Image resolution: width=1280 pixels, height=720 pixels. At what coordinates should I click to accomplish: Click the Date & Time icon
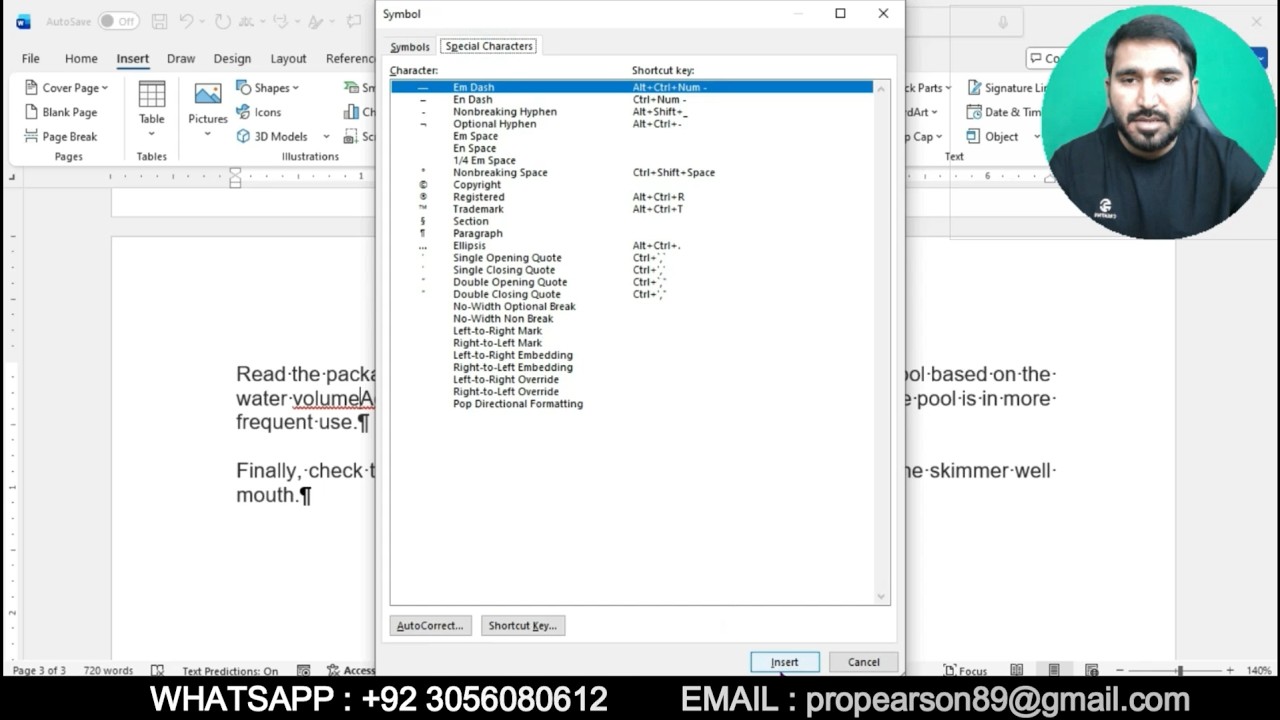point(975,112)
